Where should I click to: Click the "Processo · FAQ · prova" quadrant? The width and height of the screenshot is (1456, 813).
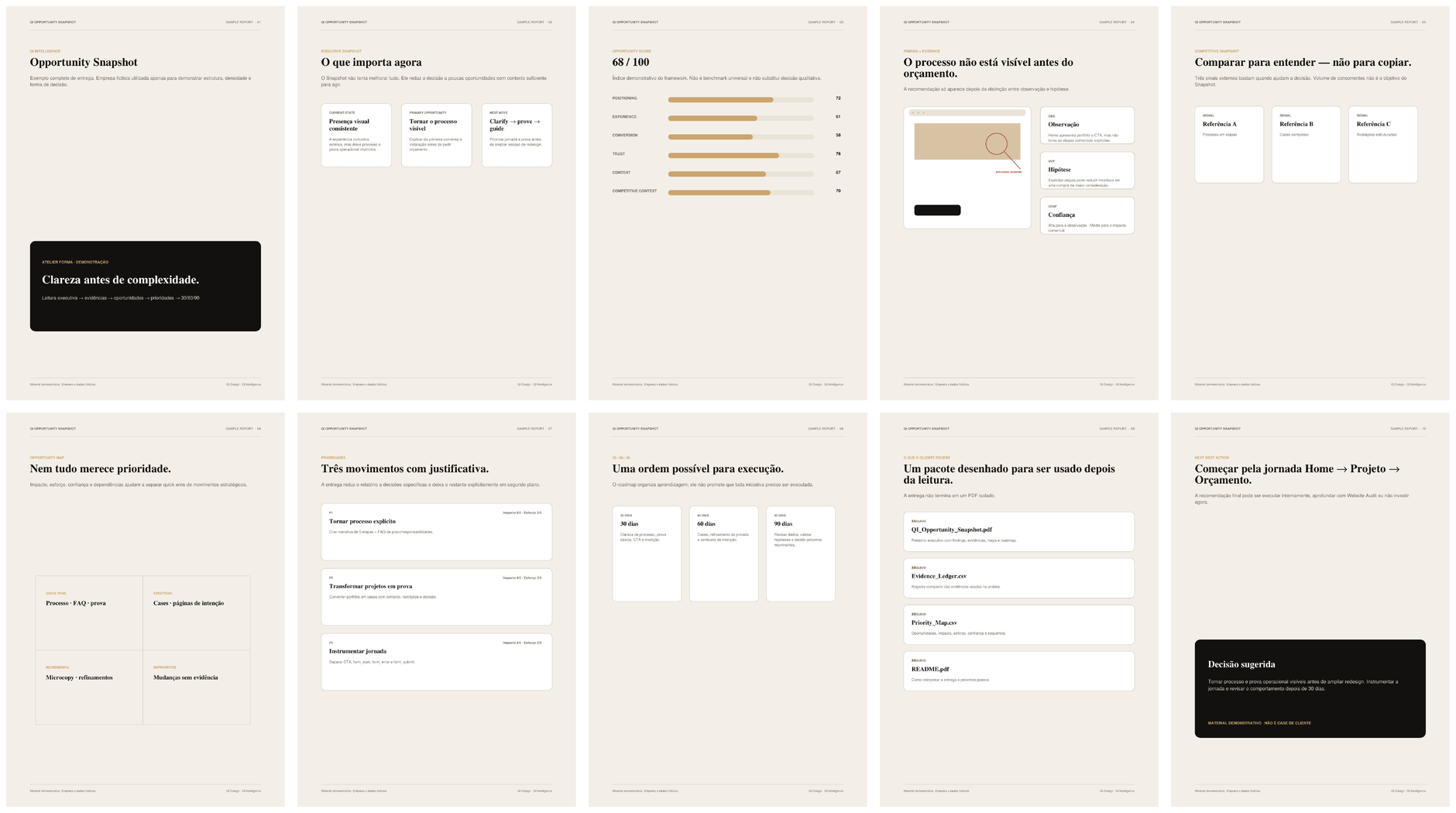[x=89, y=612]
